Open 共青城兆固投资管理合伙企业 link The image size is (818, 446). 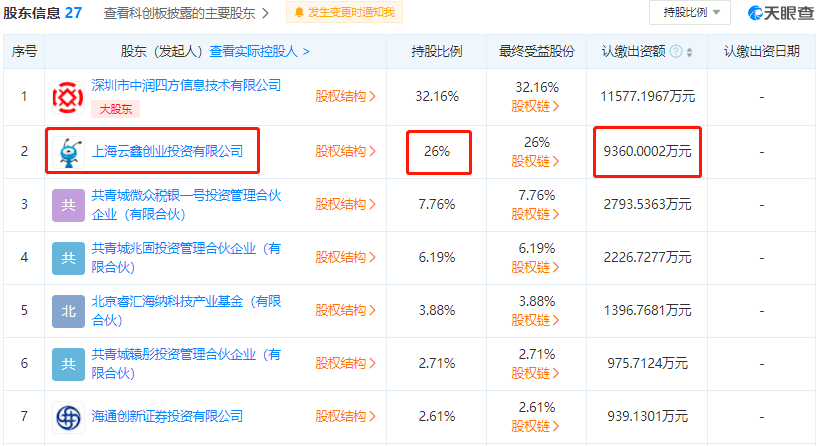[186, 258]
